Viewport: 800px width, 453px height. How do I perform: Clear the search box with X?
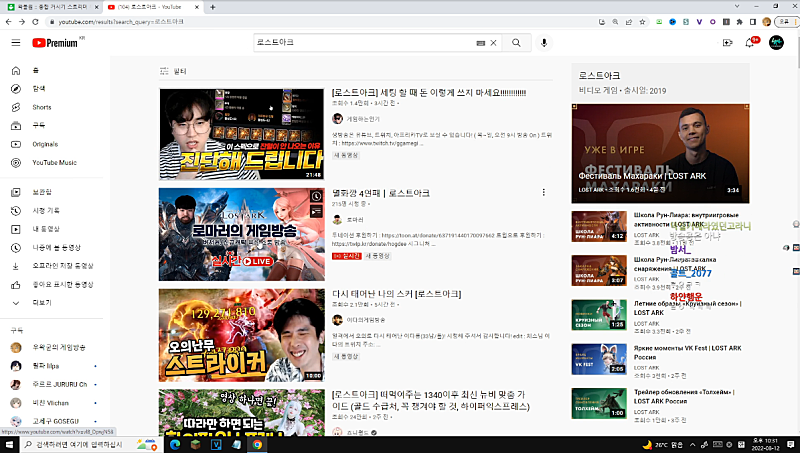click(x=492, y=43)
